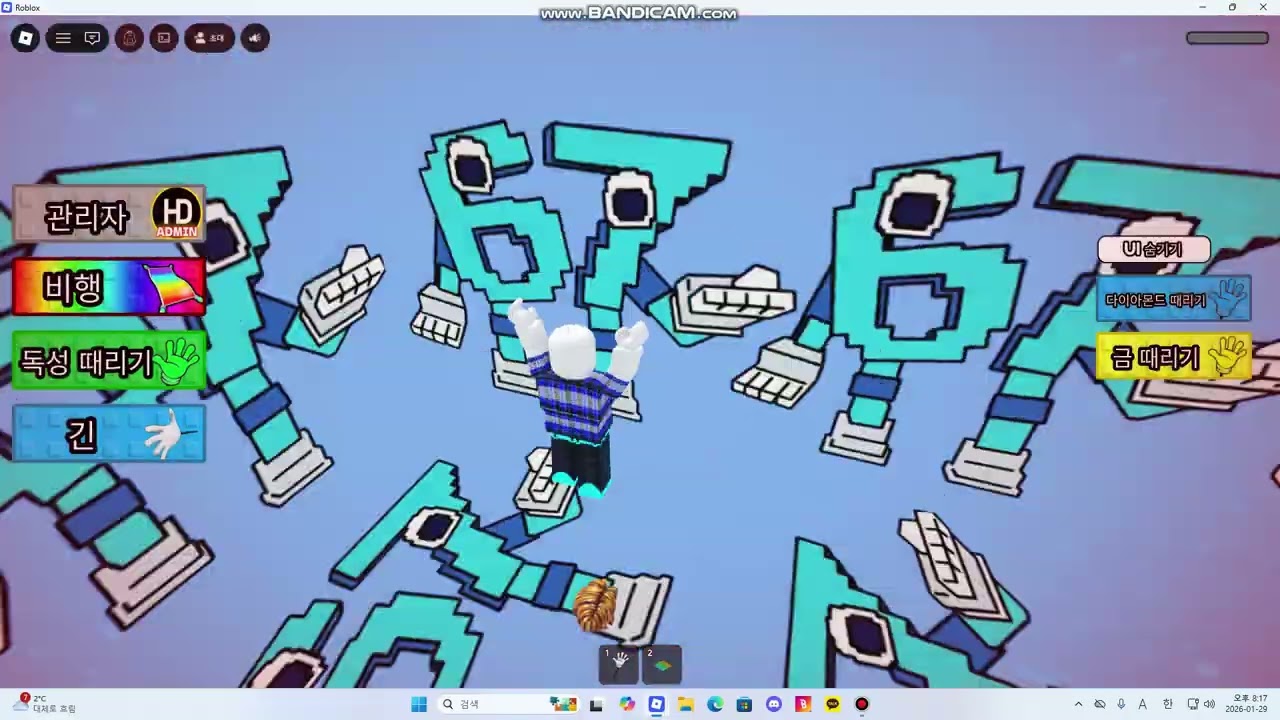The image size is (1280, 720).
Task: Expand the hidden system tray icons chevron
Action: [1078, 704]
